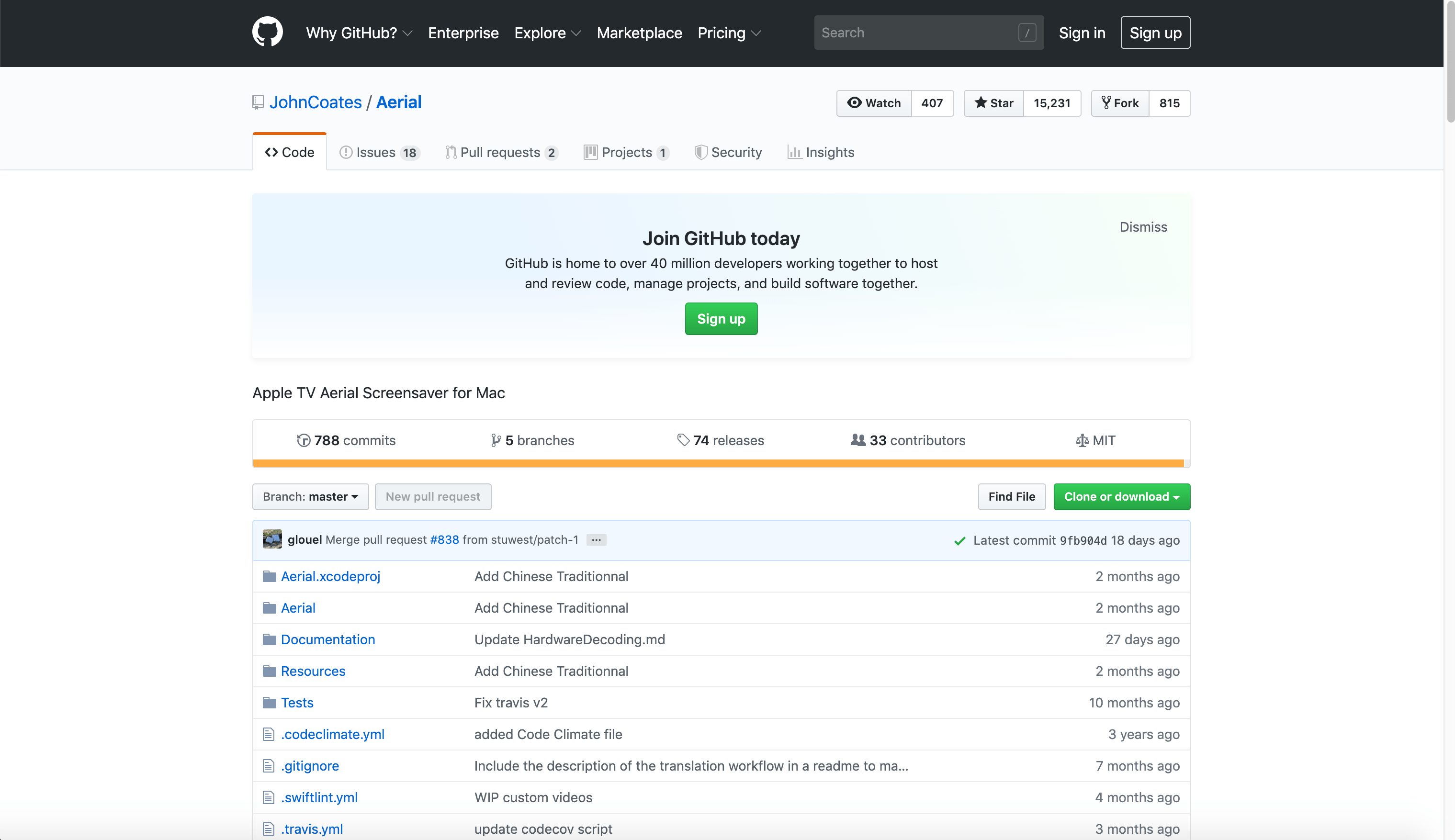This screenshot has height=840, width=1455.
Task: Open pull request #838 link
Action: point(444,540)
